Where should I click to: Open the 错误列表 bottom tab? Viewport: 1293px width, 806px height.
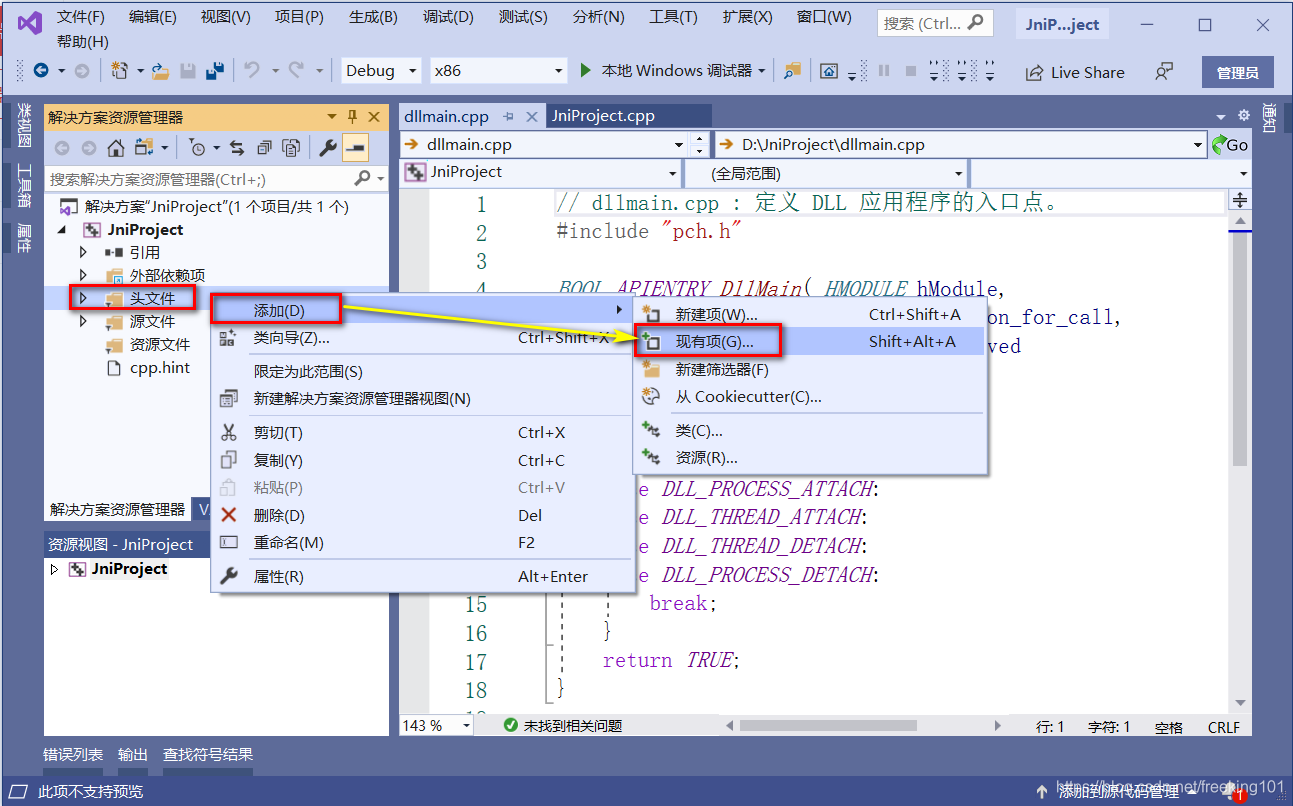pos(73,755)
